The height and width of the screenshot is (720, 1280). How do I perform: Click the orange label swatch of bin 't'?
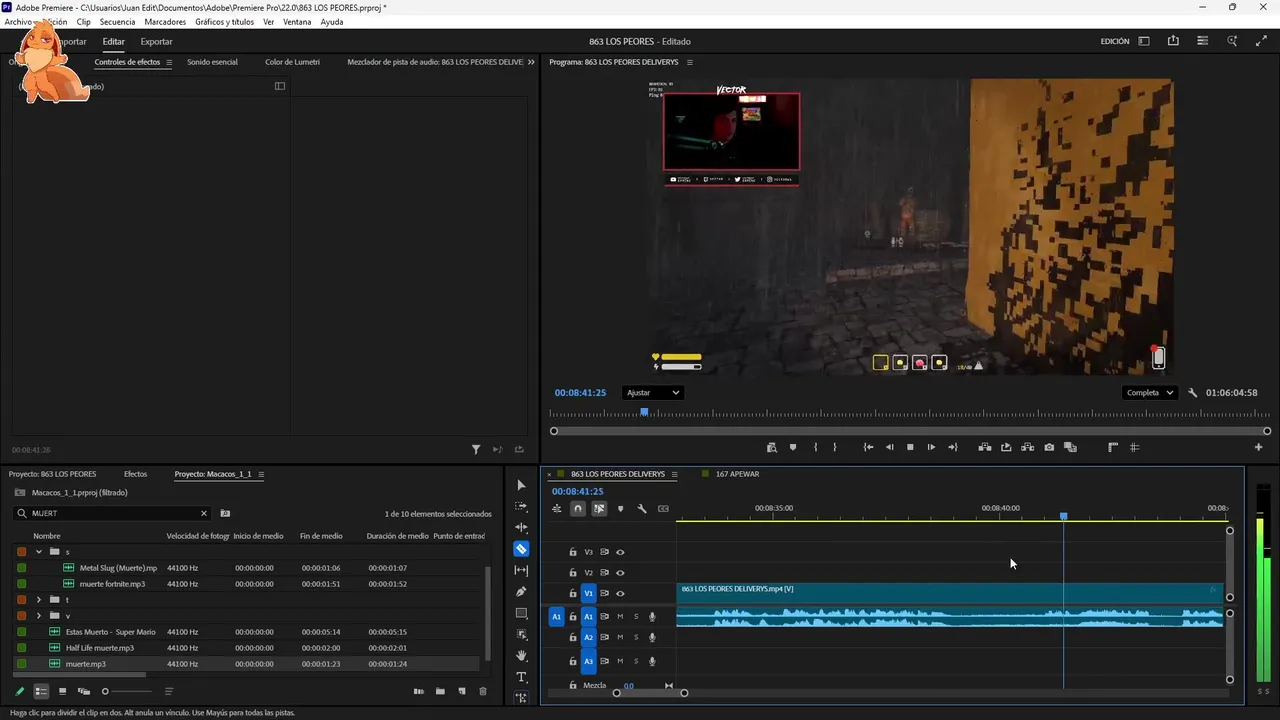pyautogui.click(x=22, y=600)
